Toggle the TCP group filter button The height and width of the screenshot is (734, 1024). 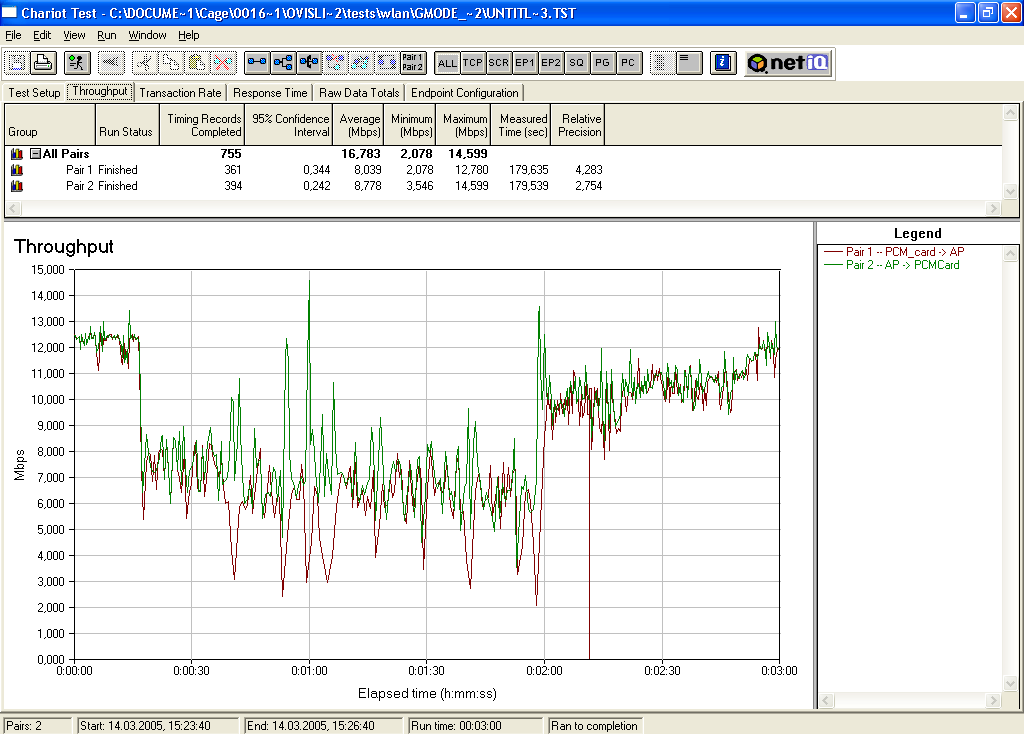point(473,63)
